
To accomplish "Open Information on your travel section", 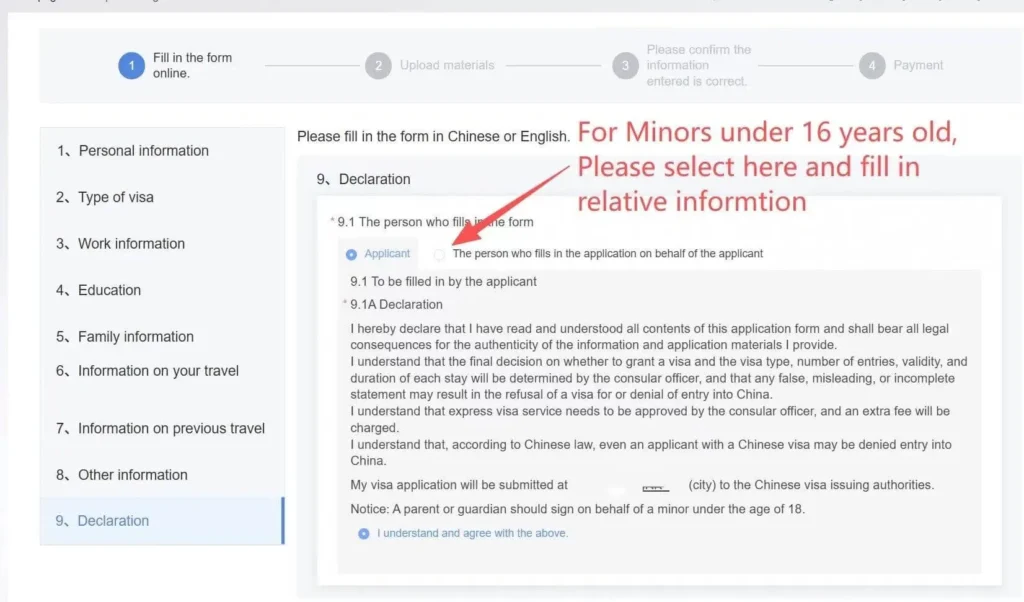I will (158, 371).
